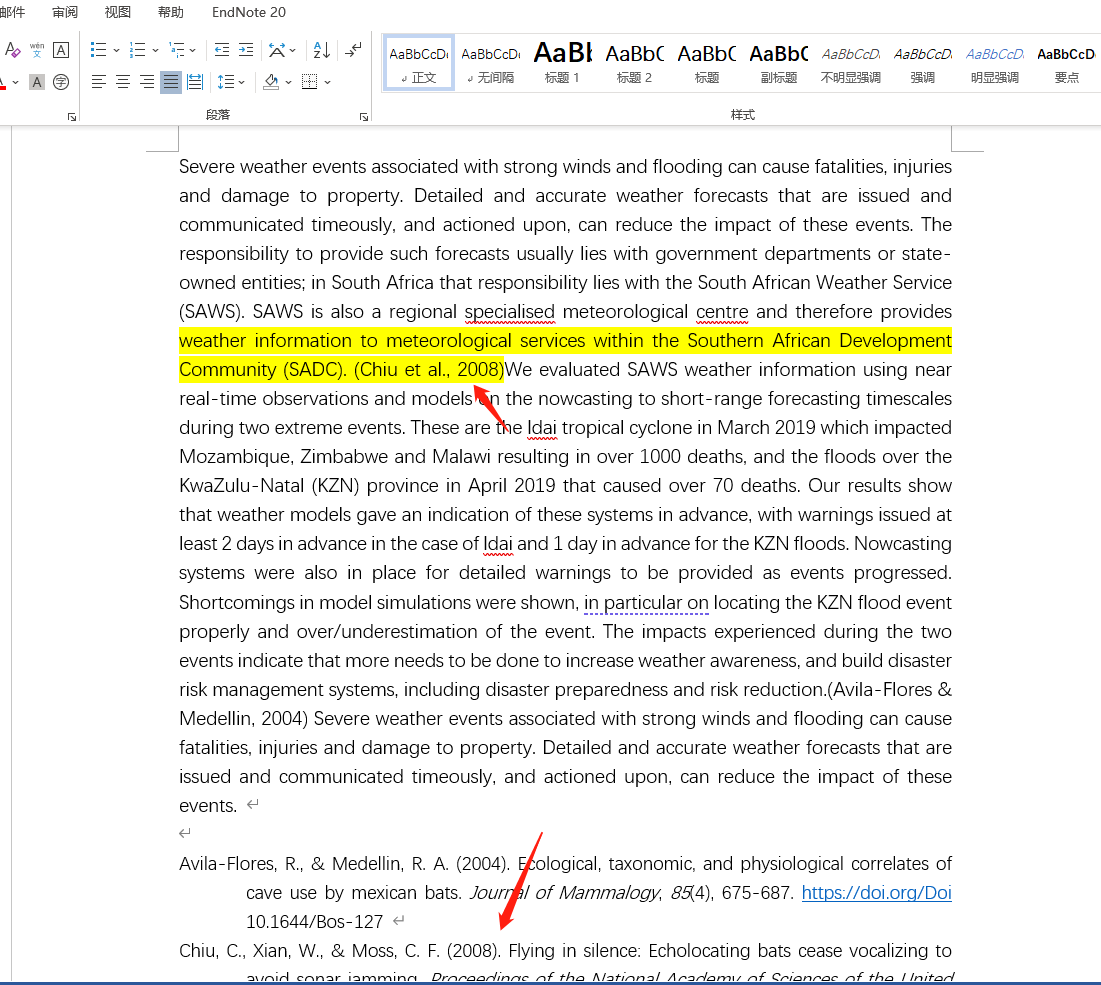The image size is (1101, 985).
Task: Open the EndNote 20 tab
Action: coord(249,12)
